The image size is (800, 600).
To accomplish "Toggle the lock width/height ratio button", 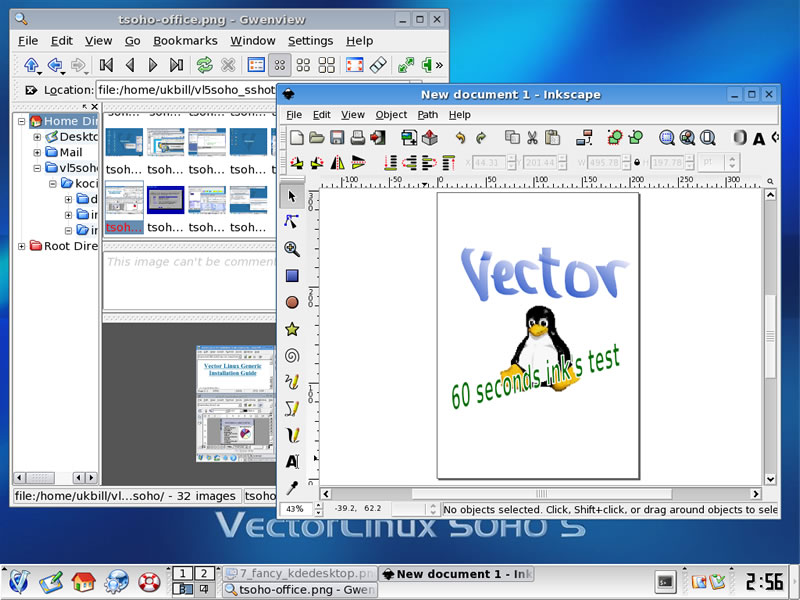I will pyautogui.click(x=638, y=162).
